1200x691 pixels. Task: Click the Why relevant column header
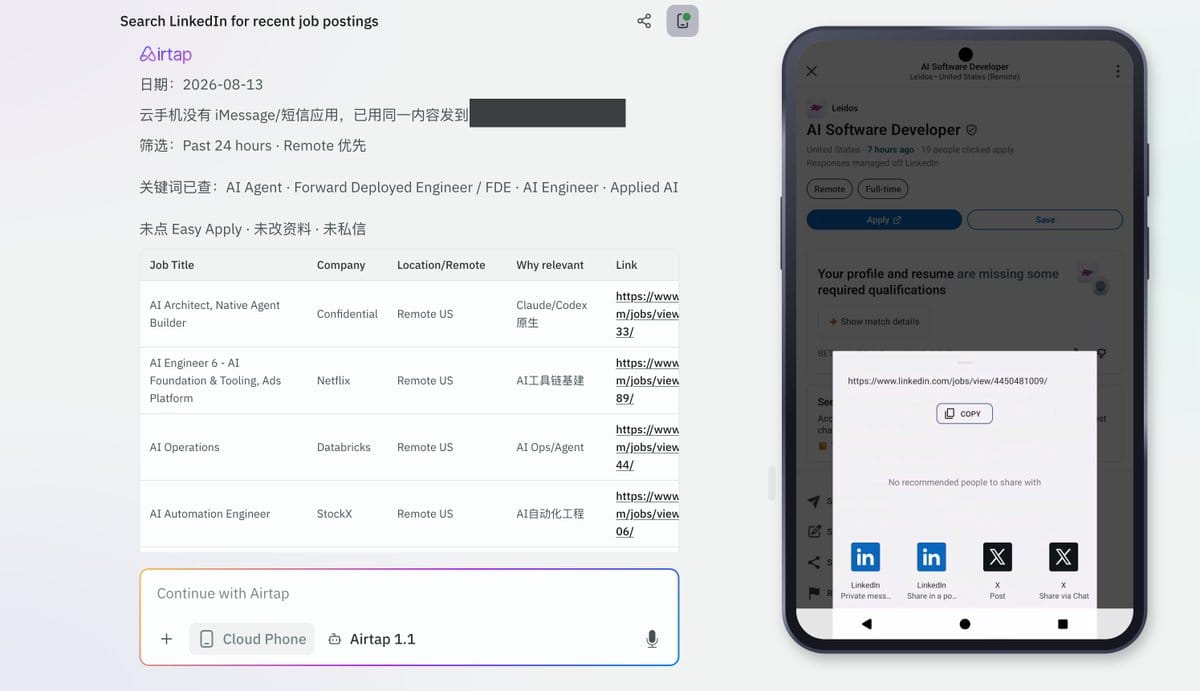[x=550, y=265]
